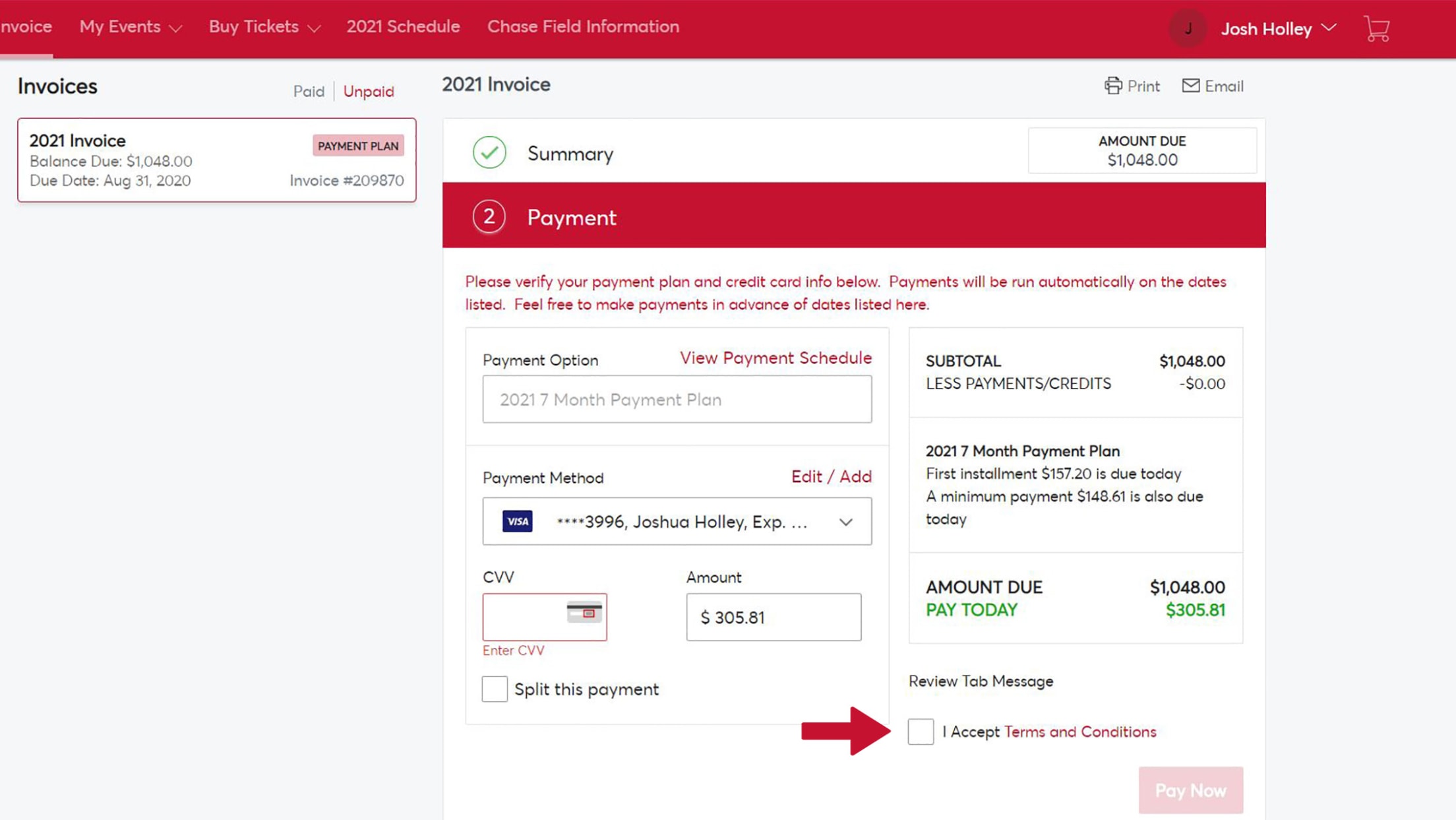
Task: Open View Payment Schedule link
Action: tap(775, 358)
